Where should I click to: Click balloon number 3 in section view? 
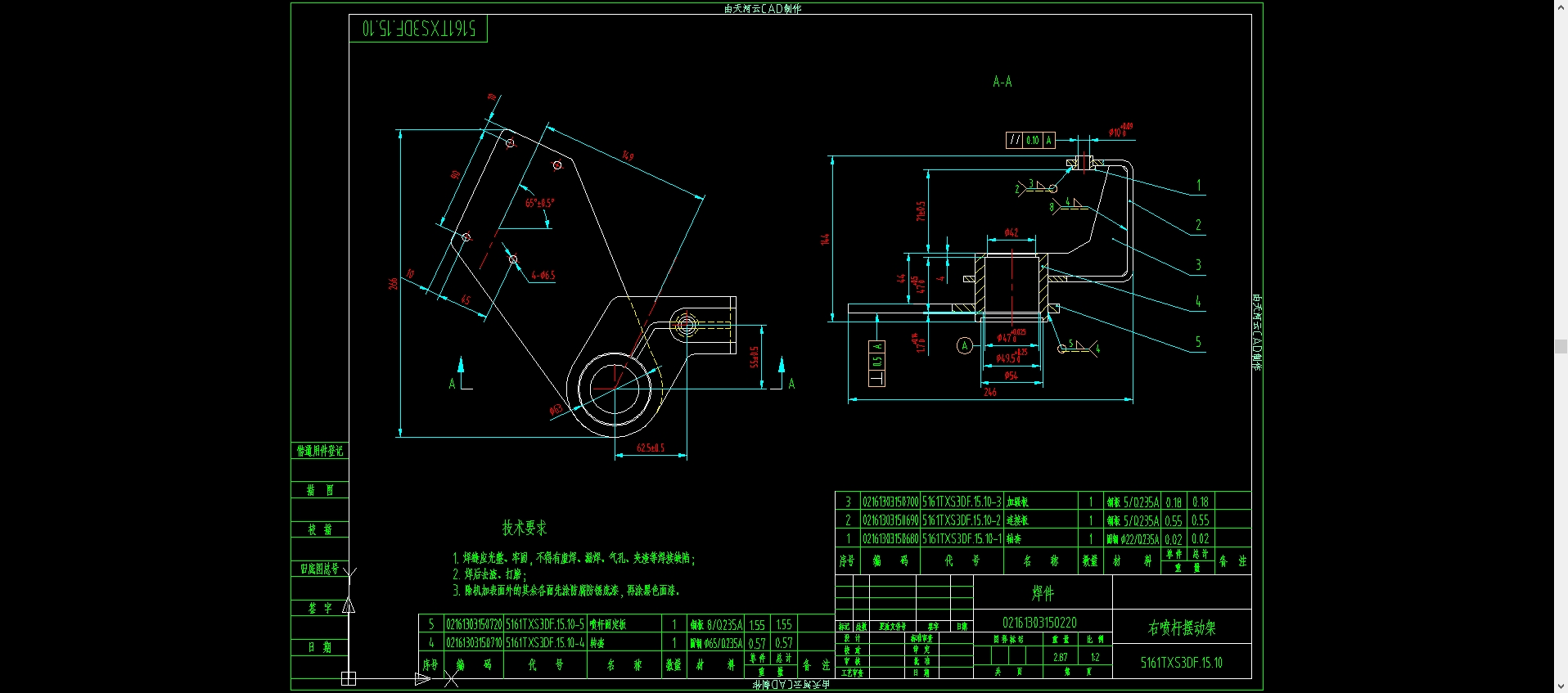click(x=1198, y=265)
